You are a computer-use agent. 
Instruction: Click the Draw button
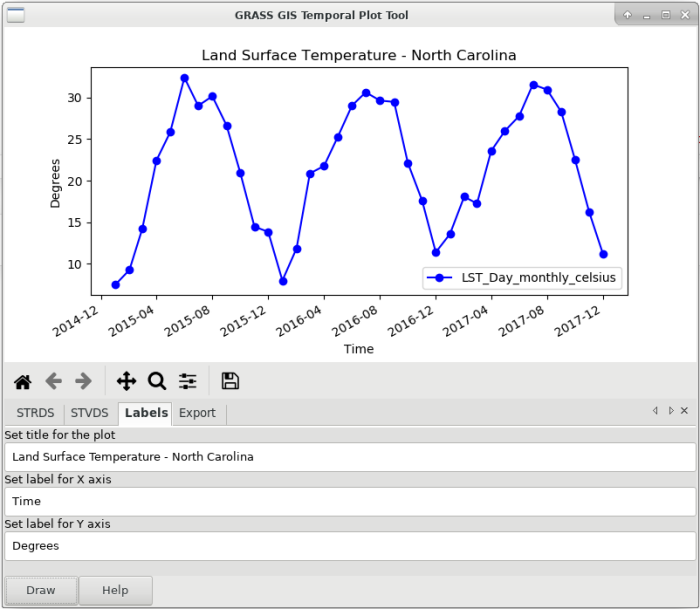[x=41, y=590]
